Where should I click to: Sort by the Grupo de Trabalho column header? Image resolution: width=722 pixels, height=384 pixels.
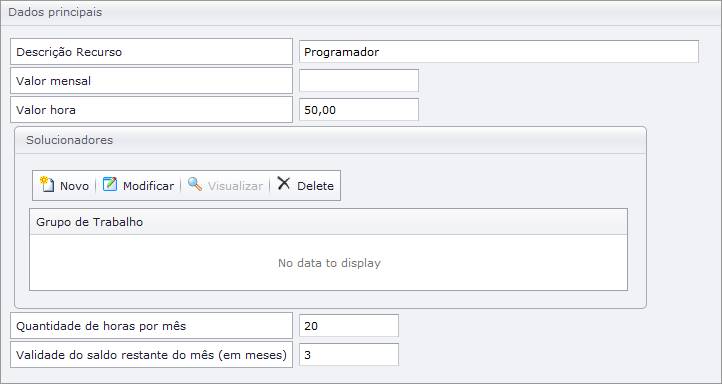[x=328, y=221]
